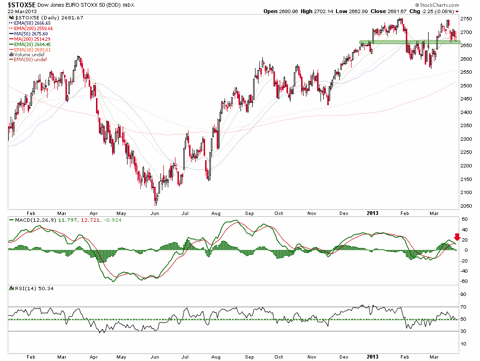Click the MACD(12,26,9) indicator label
The image size is (480, 361).
35,220
